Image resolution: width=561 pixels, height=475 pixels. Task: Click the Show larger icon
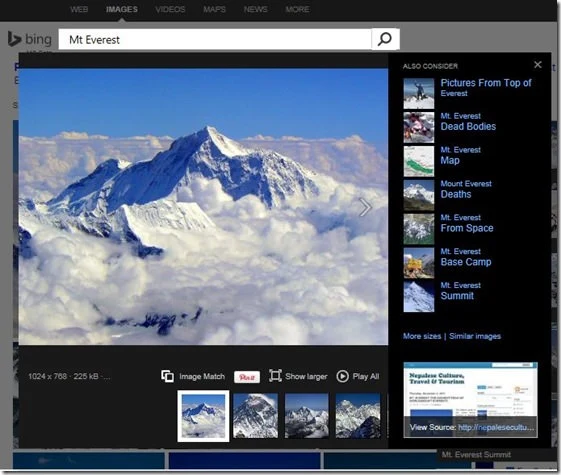click(275, 376)
